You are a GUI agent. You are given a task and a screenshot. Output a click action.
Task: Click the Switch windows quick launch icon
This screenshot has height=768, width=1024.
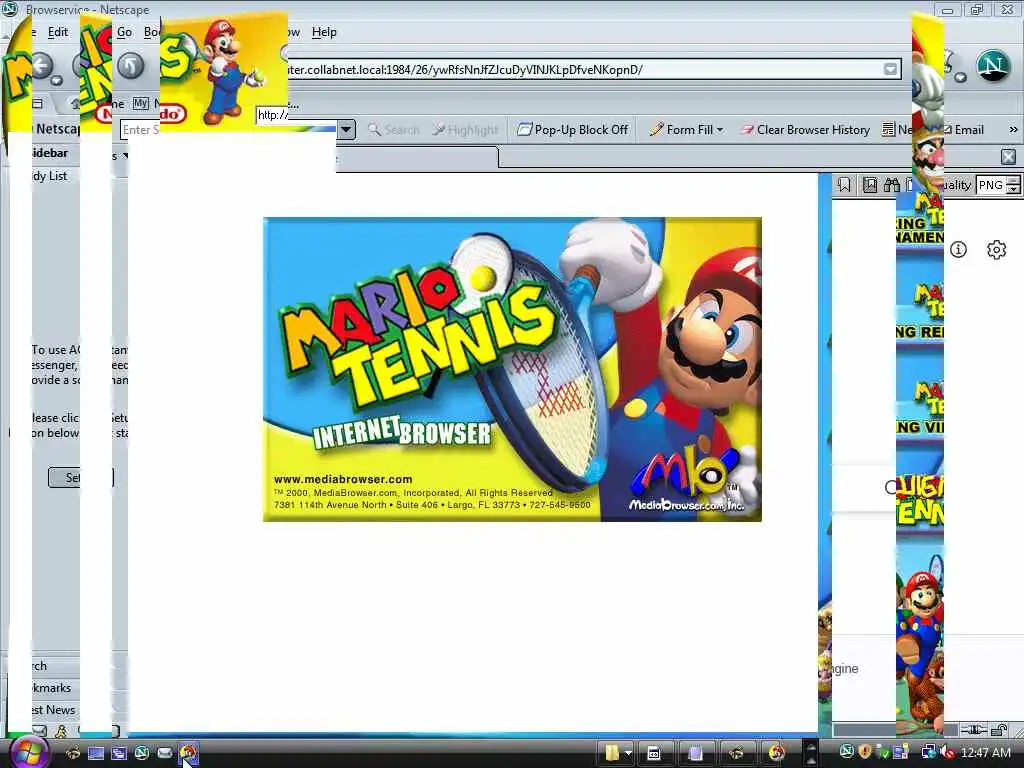pos(119,753)
